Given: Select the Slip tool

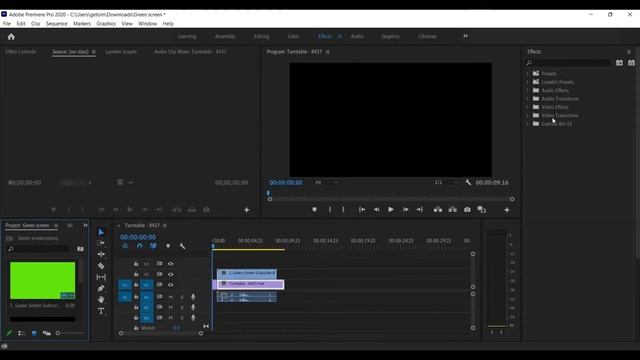Looking at the screenshot, I should [x=101, y=277].
